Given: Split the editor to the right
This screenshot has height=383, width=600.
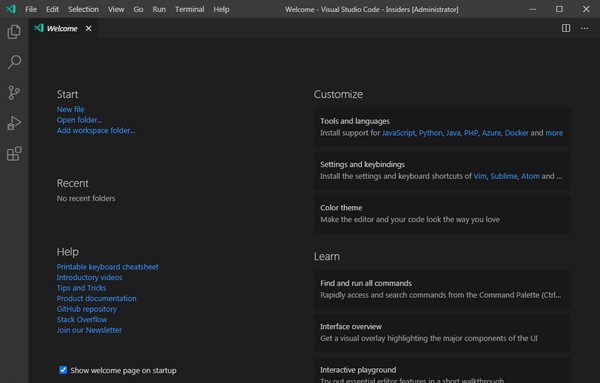Looking at the screenshot, I should [566, 28].
